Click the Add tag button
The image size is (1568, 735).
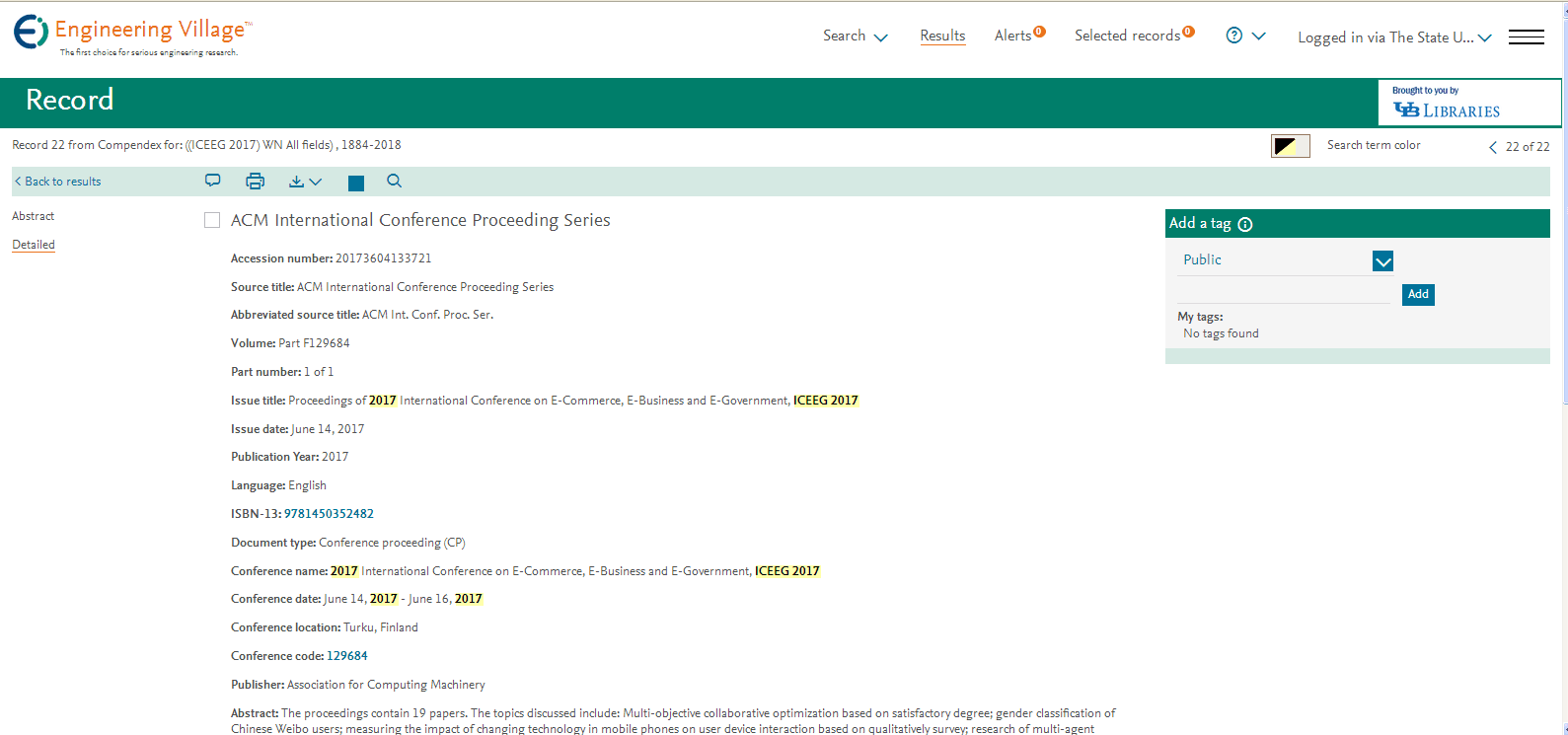point(1418,294)
